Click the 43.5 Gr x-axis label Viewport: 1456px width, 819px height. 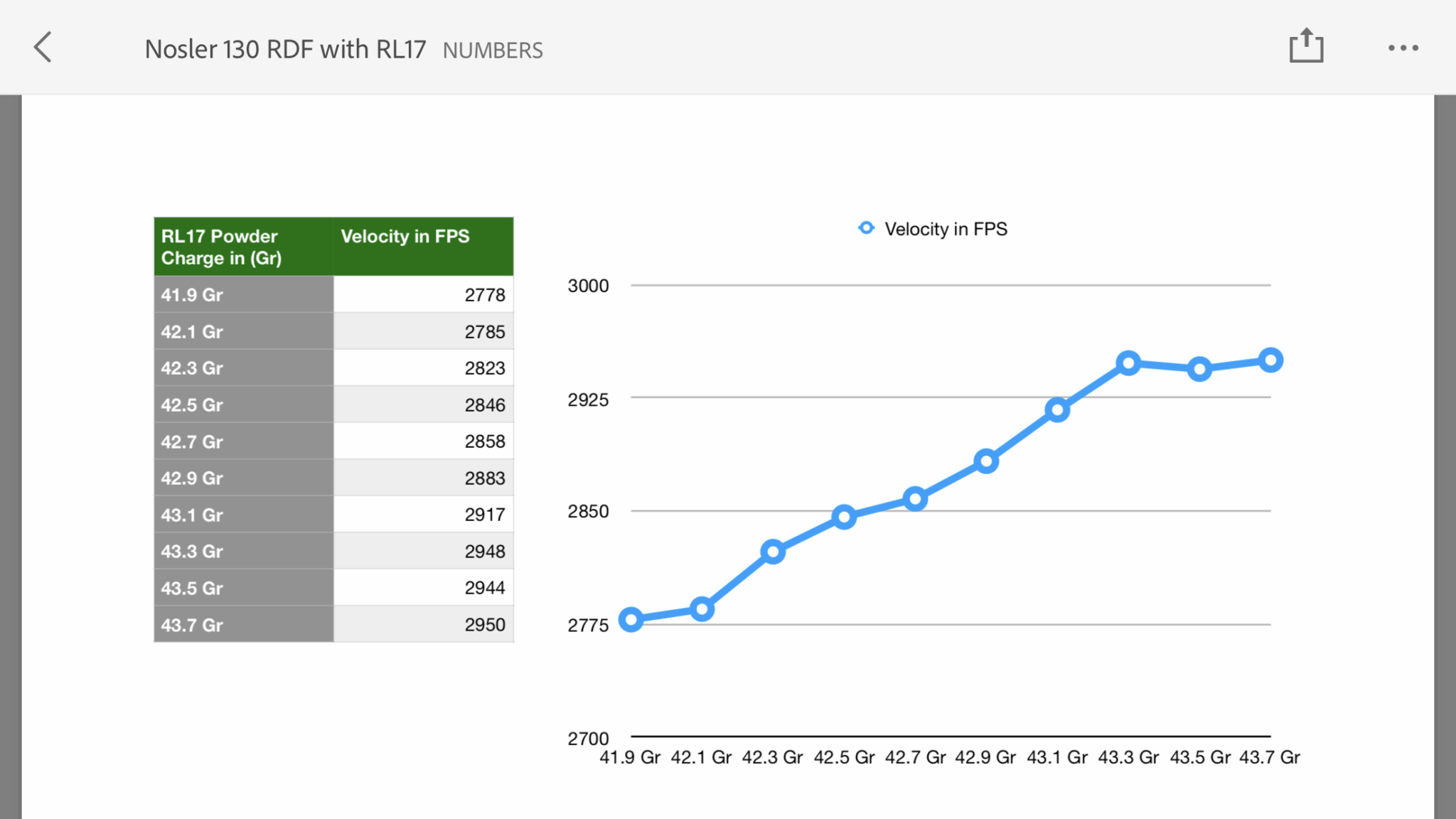point(1200,757)
